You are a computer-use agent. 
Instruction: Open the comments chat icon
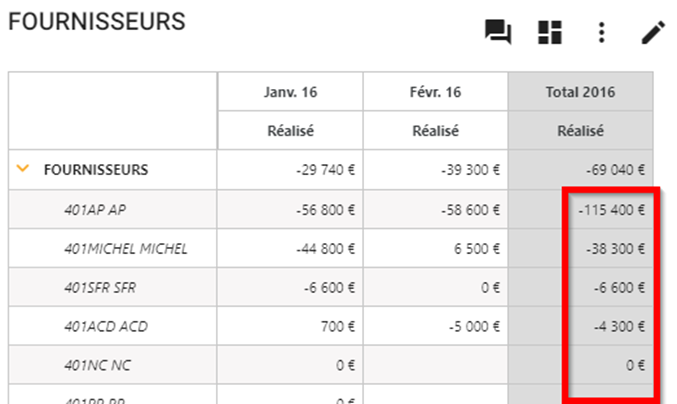498,32
